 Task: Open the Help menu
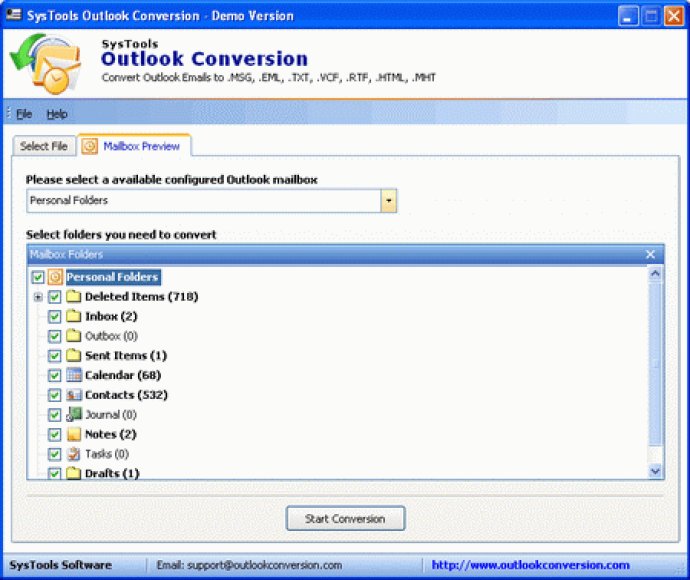tap(57, 114)
